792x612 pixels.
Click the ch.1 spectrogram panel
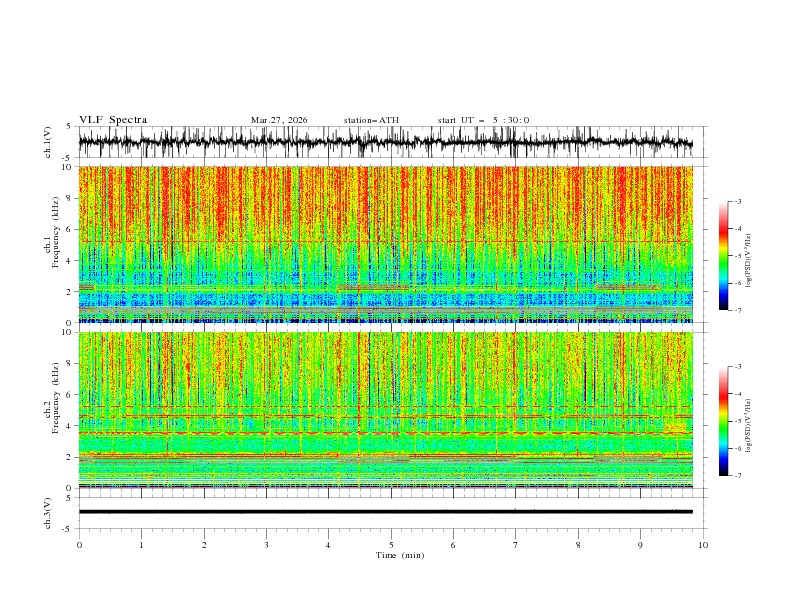385,244
